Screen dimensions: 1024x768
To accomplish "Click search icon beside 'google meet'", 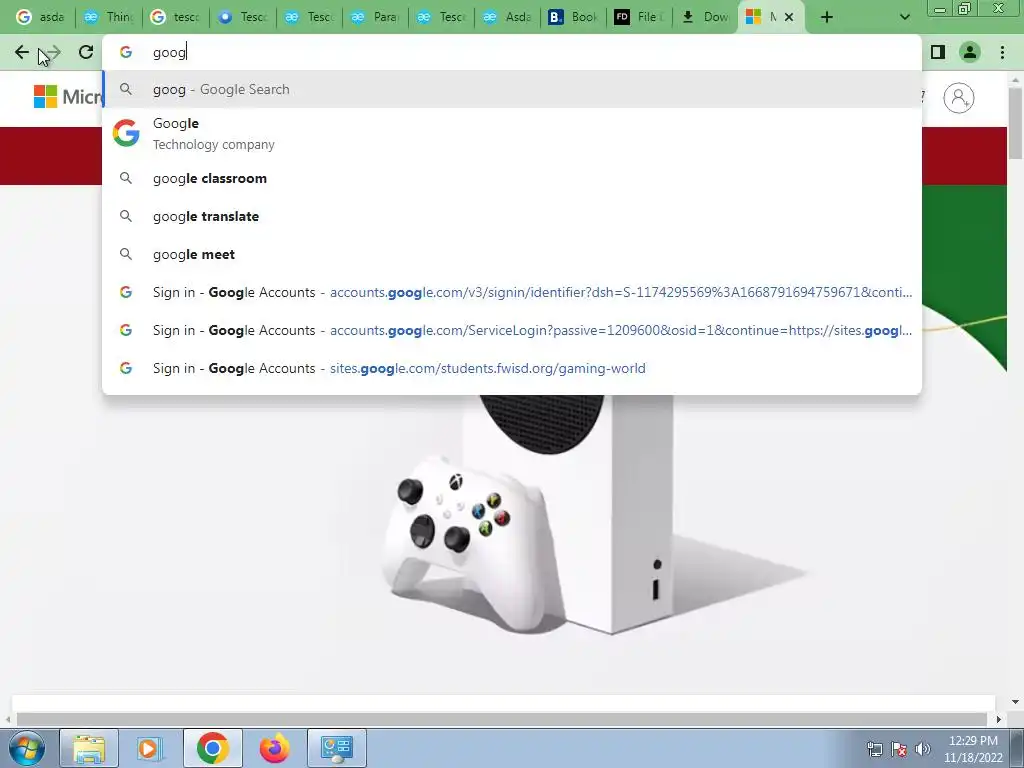I will point(126,254).
